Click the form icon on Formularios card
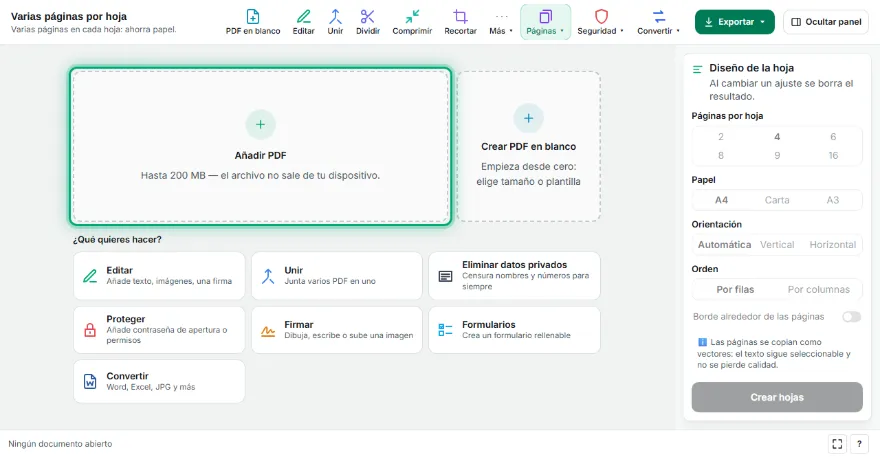 click(446, 330)
